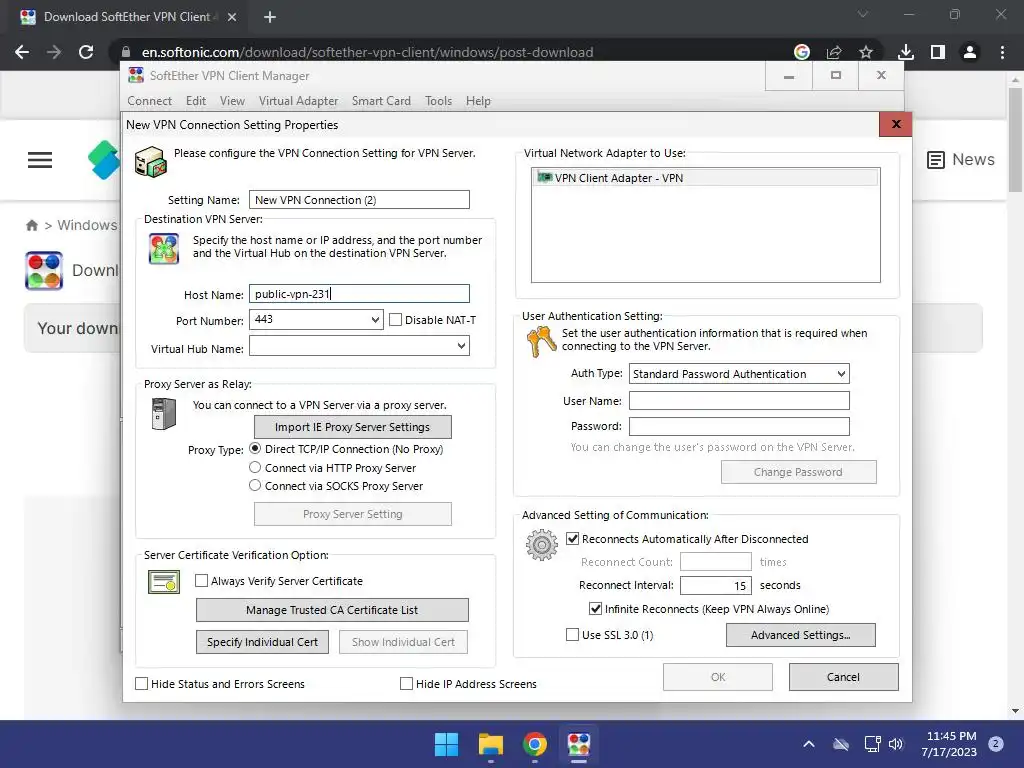
Task: Click the Show Individual Cert button
Action: pos(403,642)
